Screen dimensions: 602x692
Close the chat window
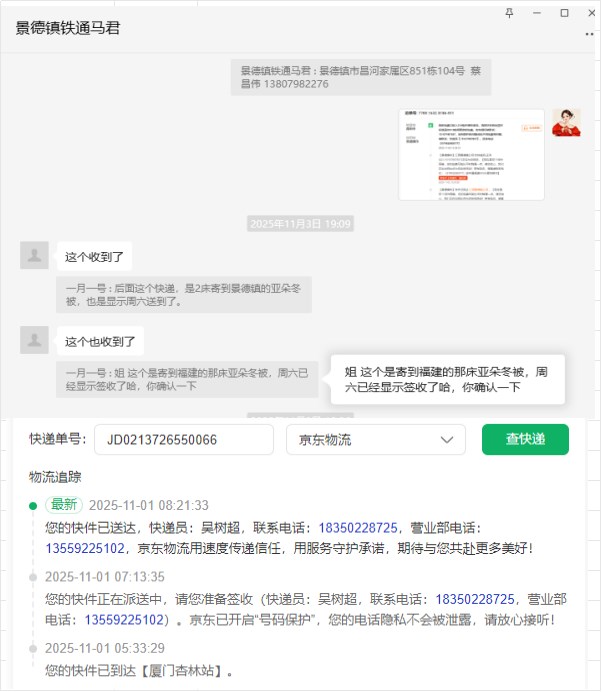tap(592, 13)
